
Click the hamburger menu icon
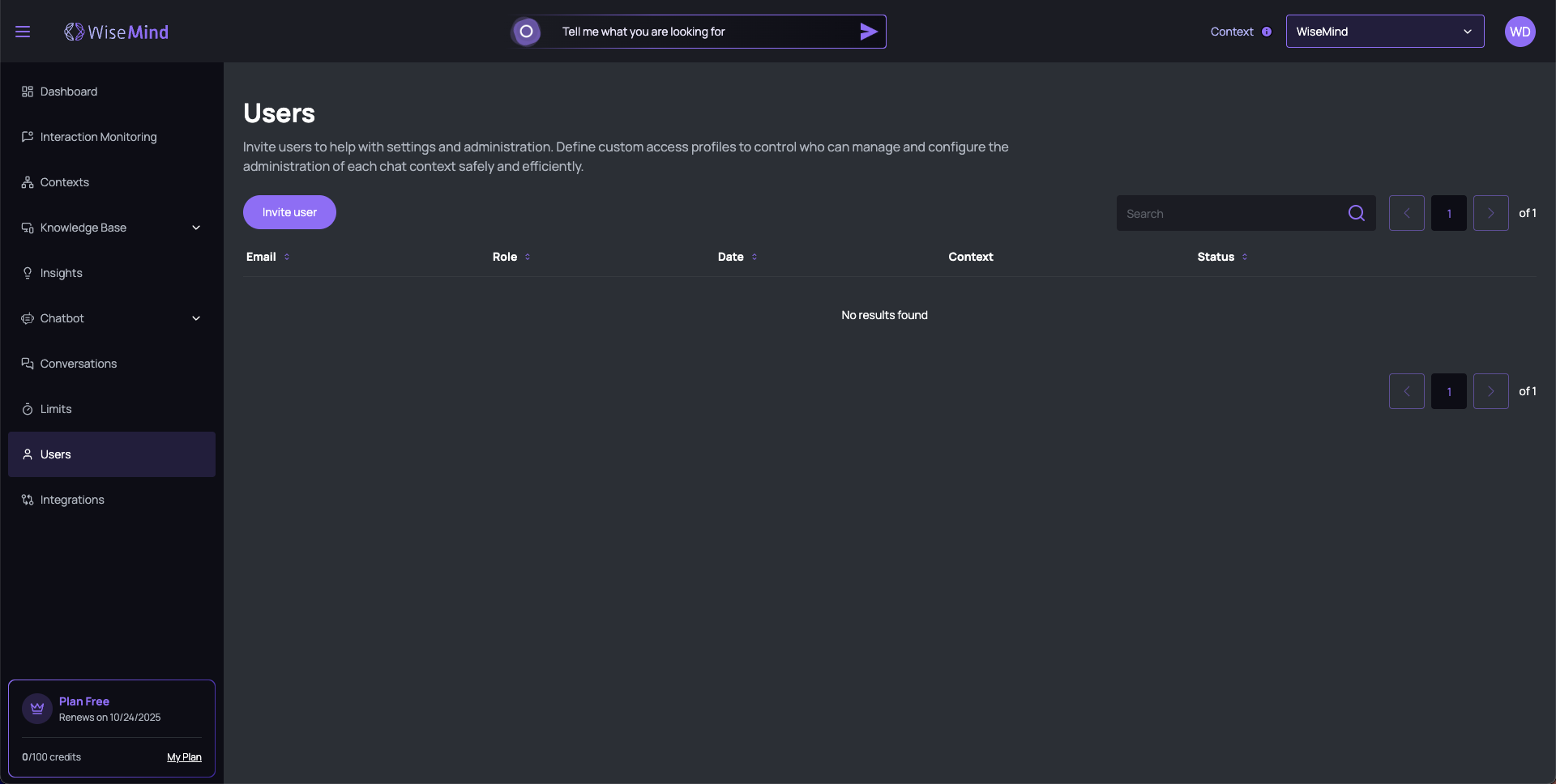coord(23,32)
